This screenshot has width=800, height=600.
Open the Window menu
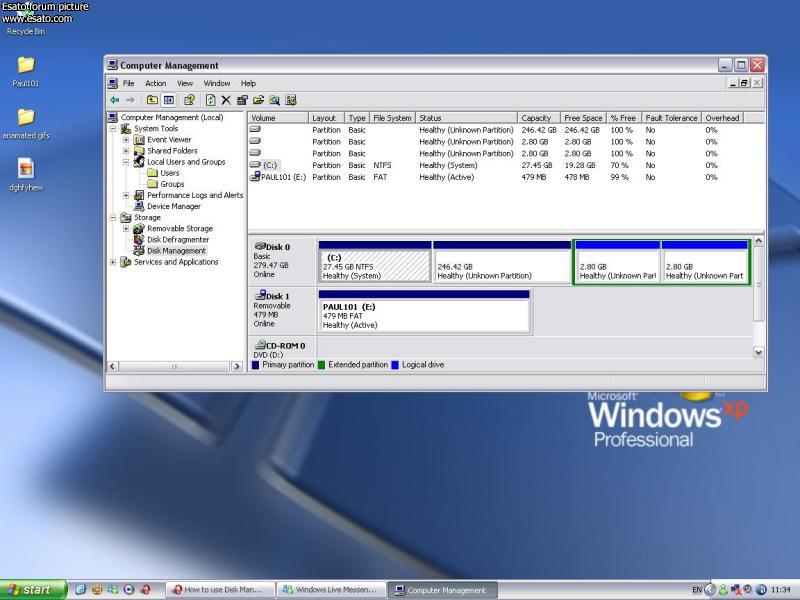click(x=217, y=83)
